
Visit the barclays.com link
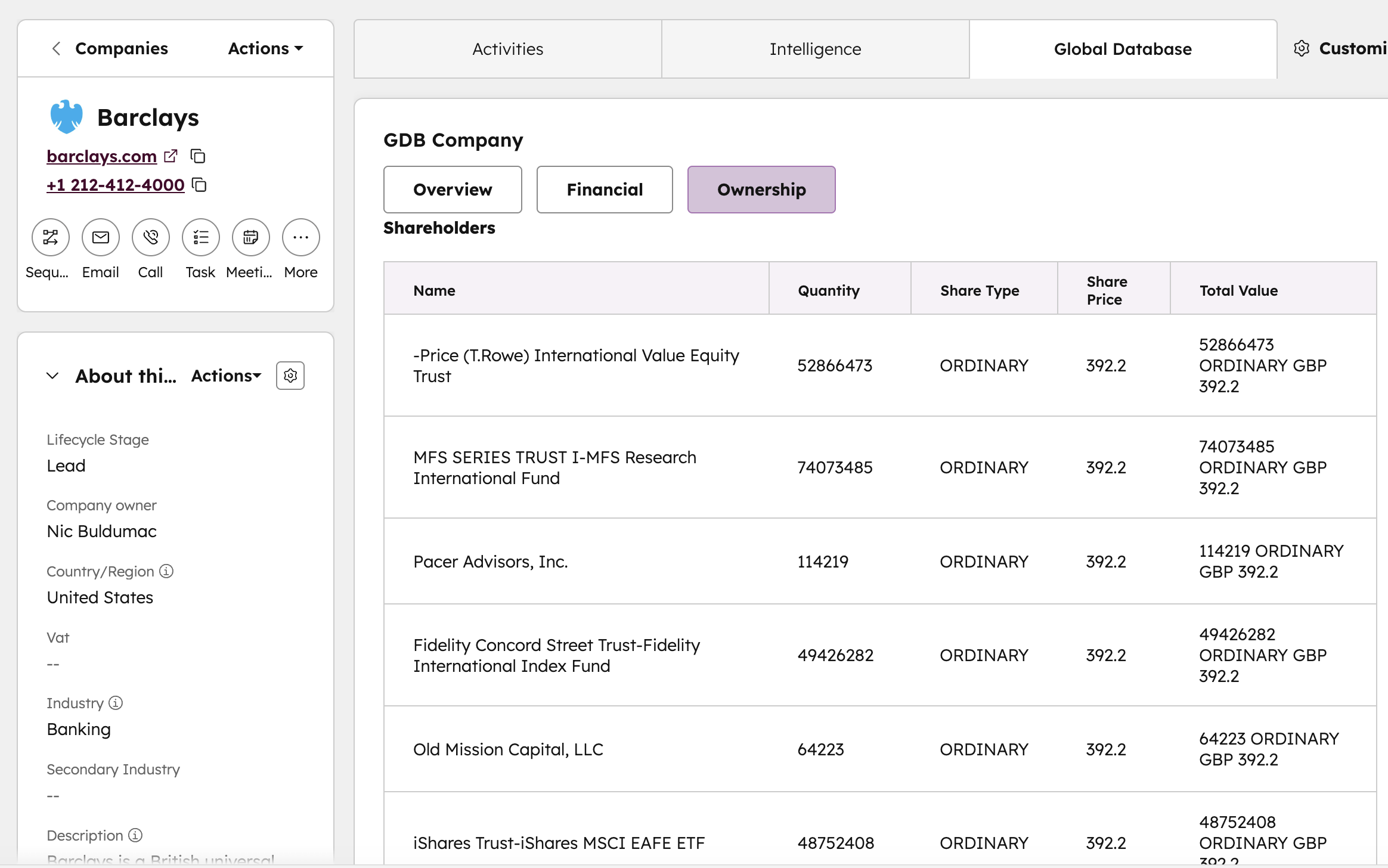click(x=101, y=156)
